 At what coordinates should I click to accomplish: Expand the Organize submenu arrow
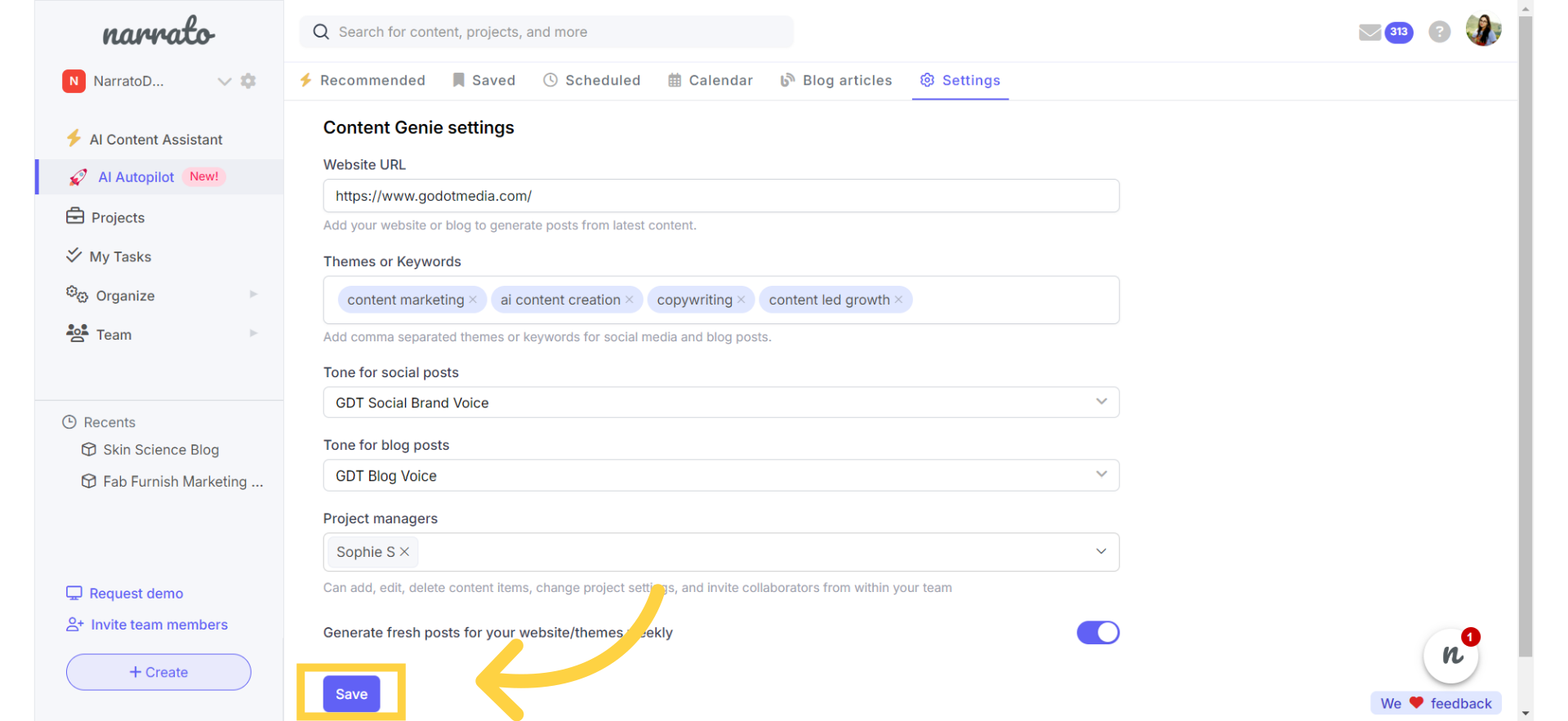(253, 295)
